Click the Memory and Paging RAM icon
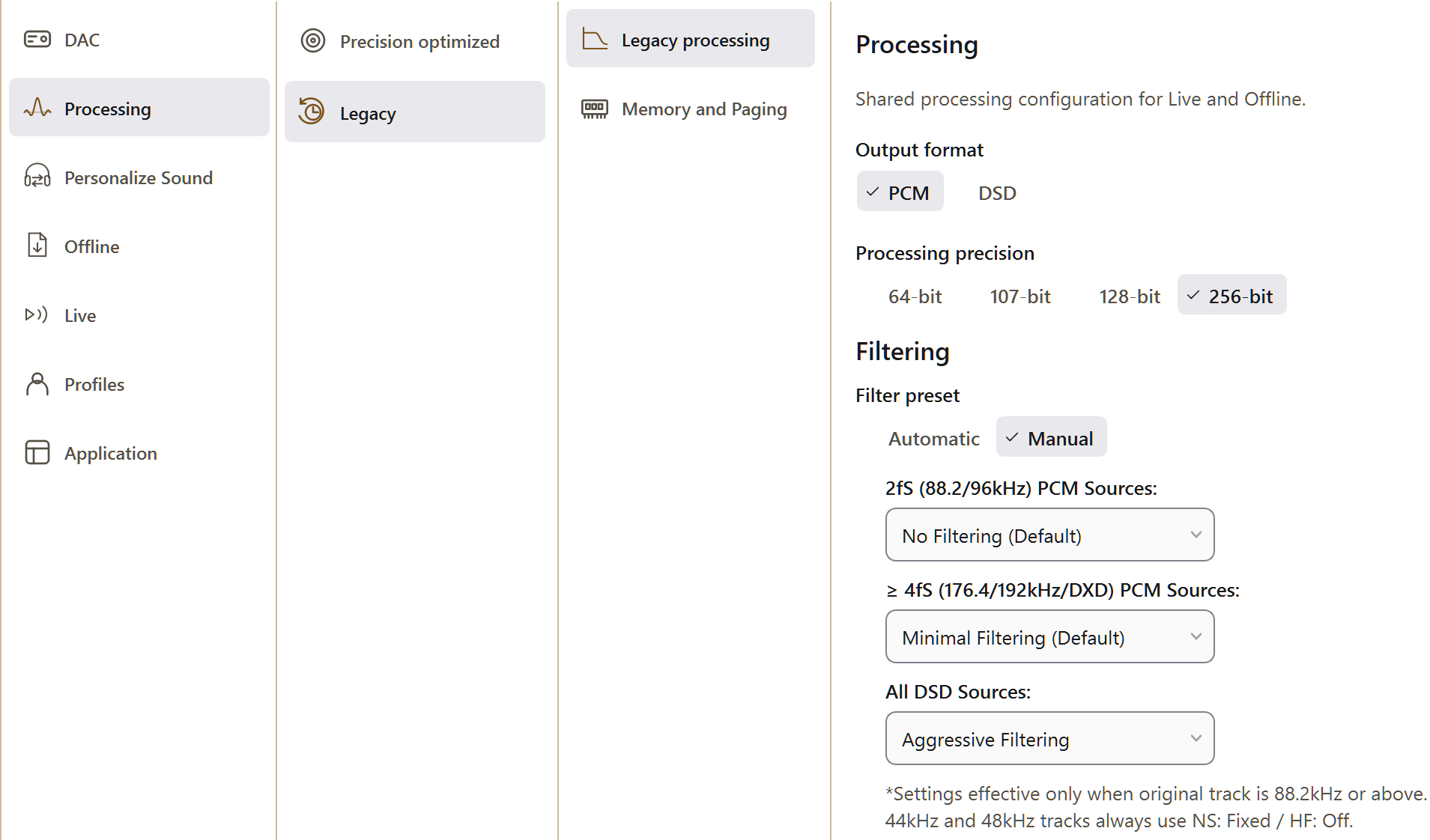Image resolution: width=1430 pixels, height=840 pixels. click(595, 109)
